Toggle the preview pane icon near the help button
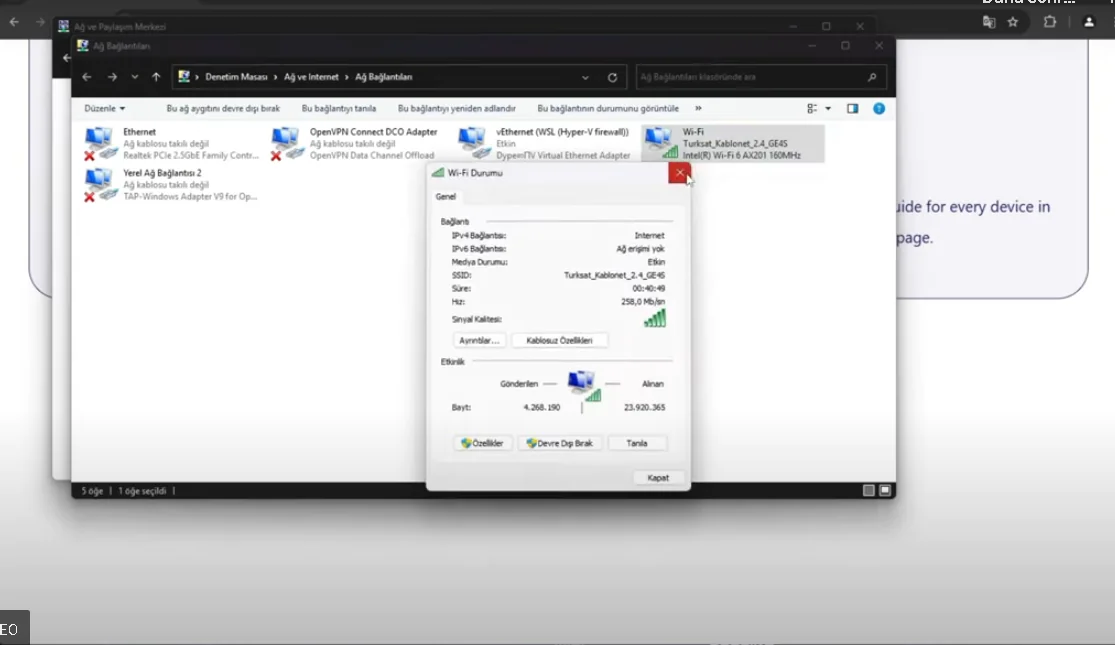Image resolution: width=1115 pixels, height=645 pixels. tap(852, 108)
